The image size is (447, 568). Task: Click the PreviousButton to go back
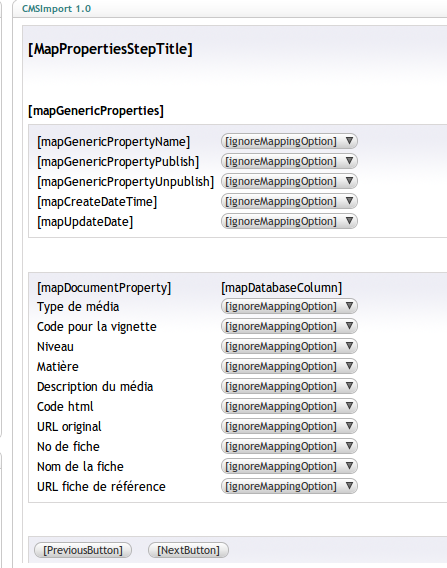83,550
